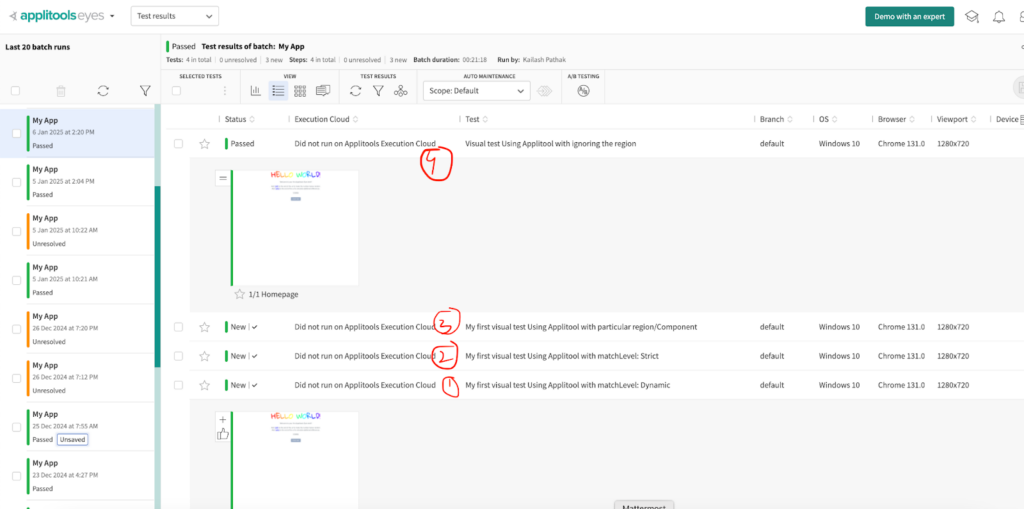Tick the Selected Tests checkbox in the toolbar
This screenshot has width=1024, height=509.
(177, 91)
